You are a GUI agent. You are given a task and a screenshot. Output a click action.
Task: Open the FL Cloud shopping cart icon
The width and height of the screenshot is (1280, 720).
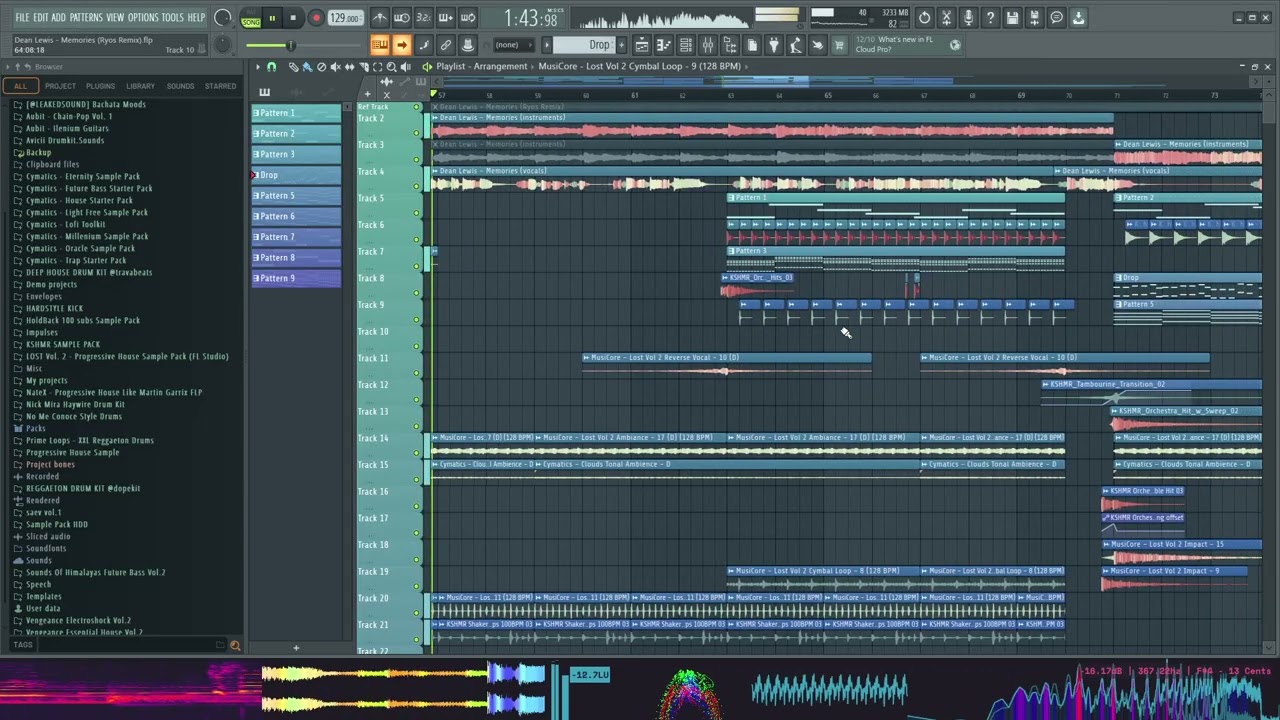(839, 45)
